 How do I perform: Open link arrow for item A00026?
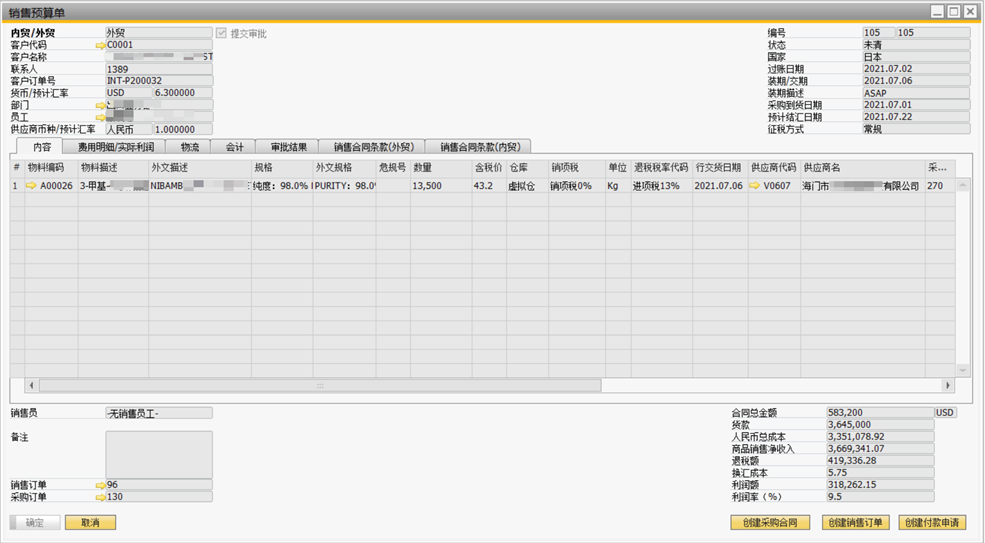click(x=31, y=185)
